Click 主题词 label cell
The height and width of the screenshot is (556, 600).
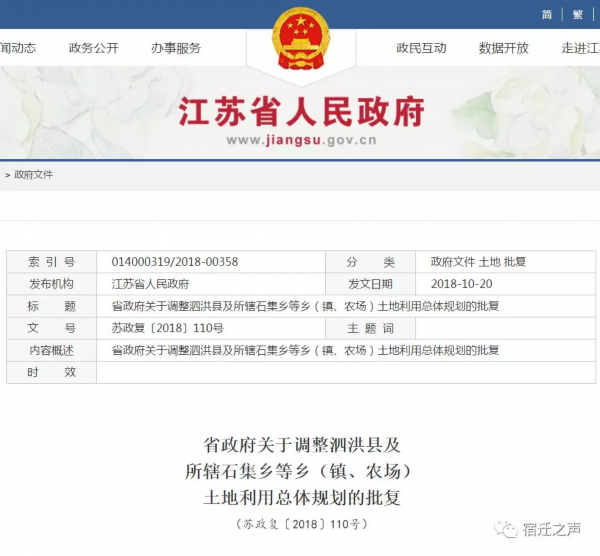point(370,328)
